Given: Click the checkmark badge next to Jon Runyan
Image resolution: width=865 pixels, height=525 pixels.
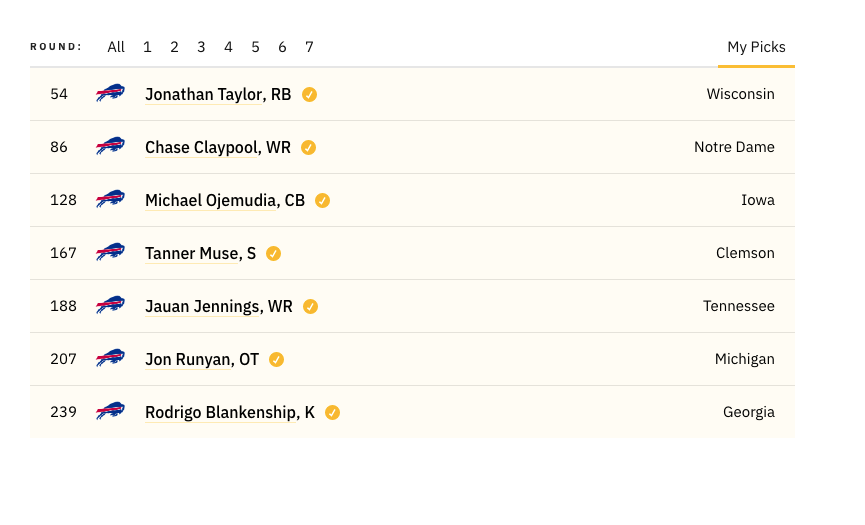Looking at the screenshot, I should [276, 360].
